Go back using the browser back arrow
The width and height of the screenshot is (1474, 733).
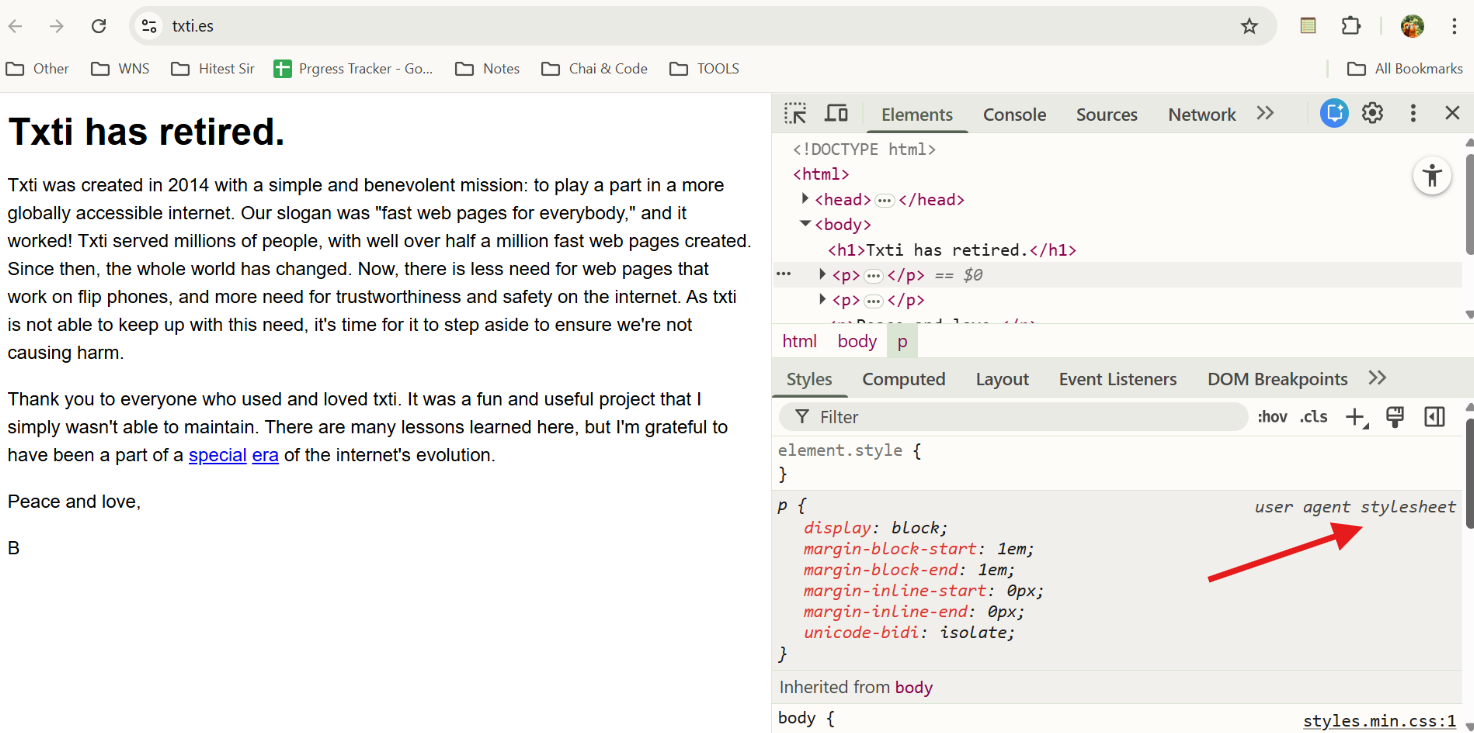[16, 26]
